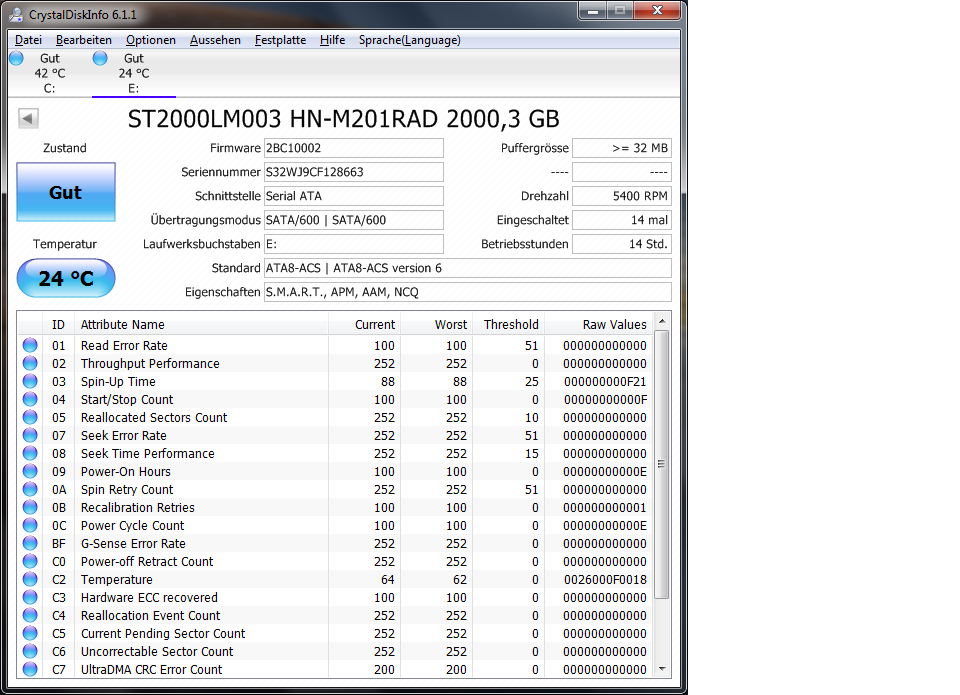
Task: Select the Temperature raw value 0026000F0018
Action: (605, 579)
